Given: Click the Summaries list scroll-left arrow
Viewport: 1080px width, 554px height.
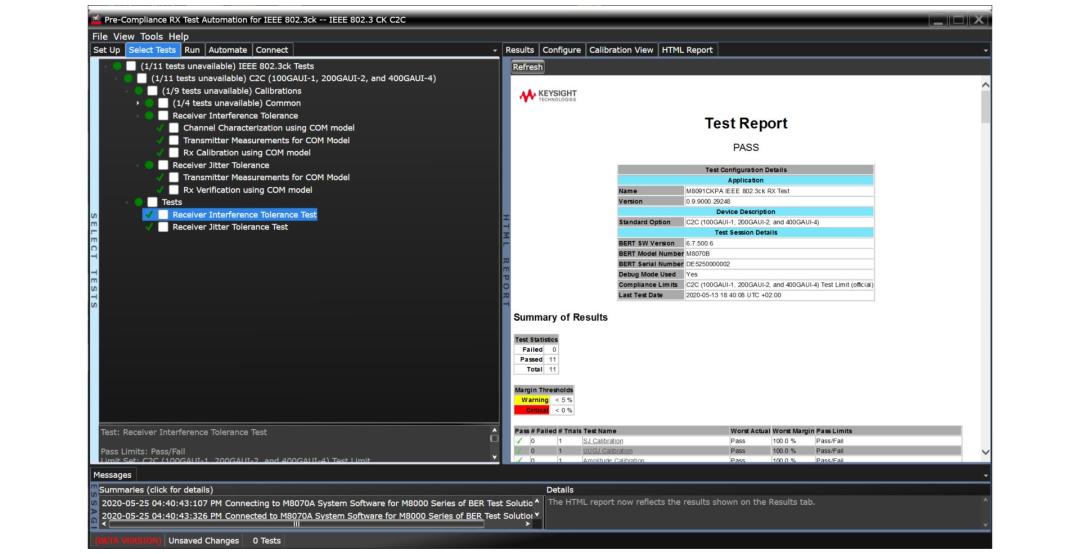Looking at the screenshot, I should tap(104, 524).
